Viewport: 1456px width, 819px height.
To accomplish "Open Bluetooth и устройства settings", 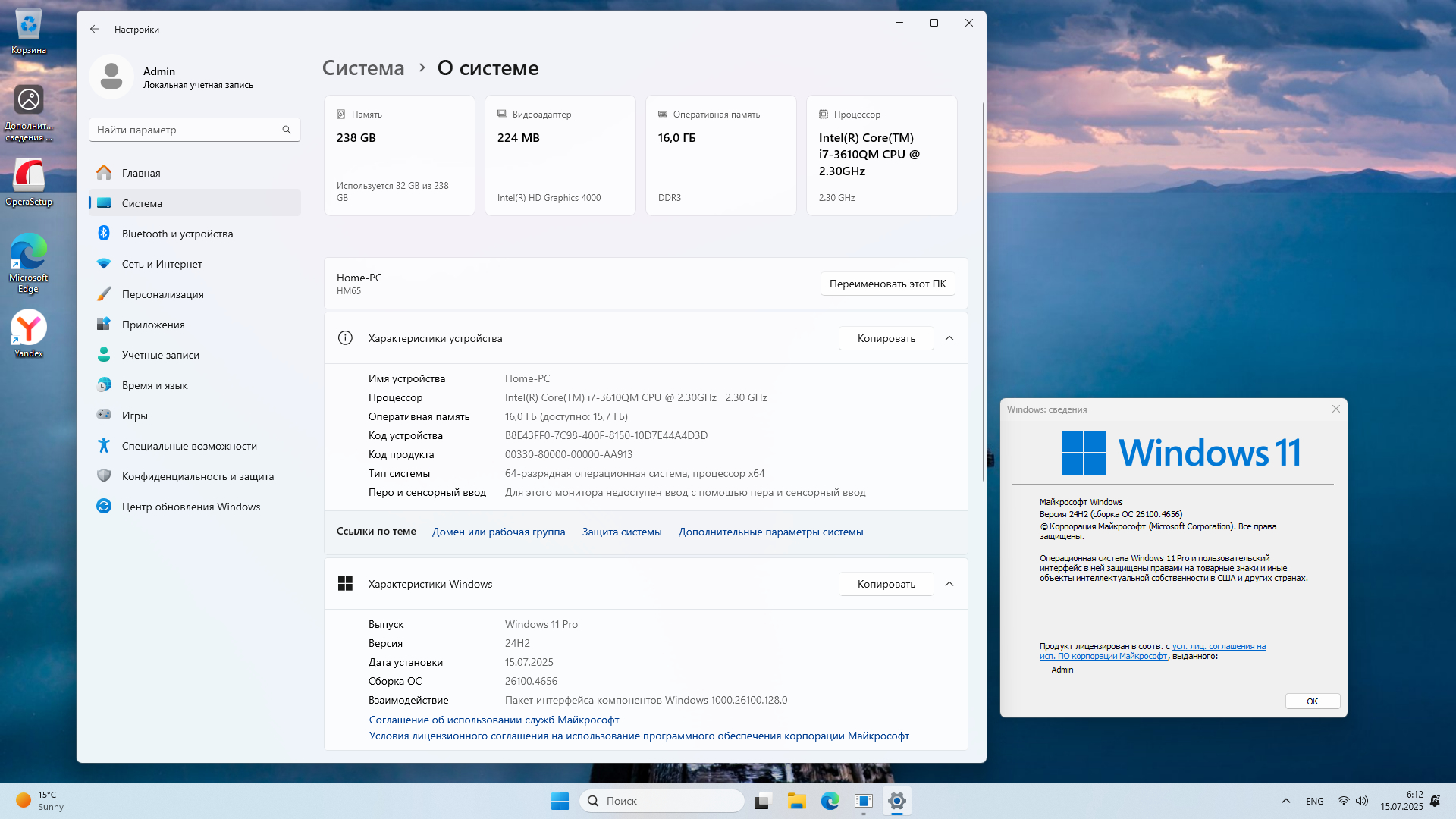I will (177, 234).
